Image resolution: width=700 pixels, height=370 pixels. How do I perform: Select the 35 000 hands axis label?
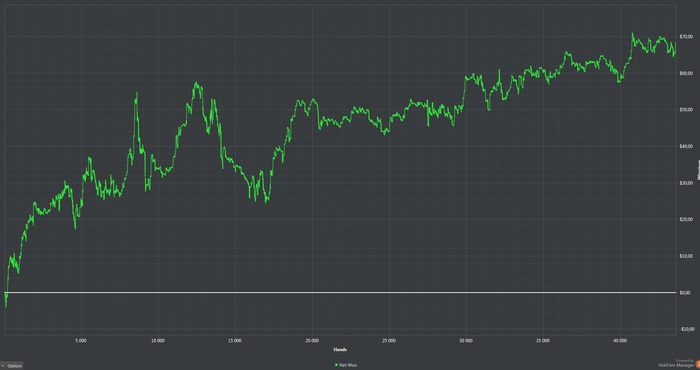pyautogui.click(x=543, y=341)
